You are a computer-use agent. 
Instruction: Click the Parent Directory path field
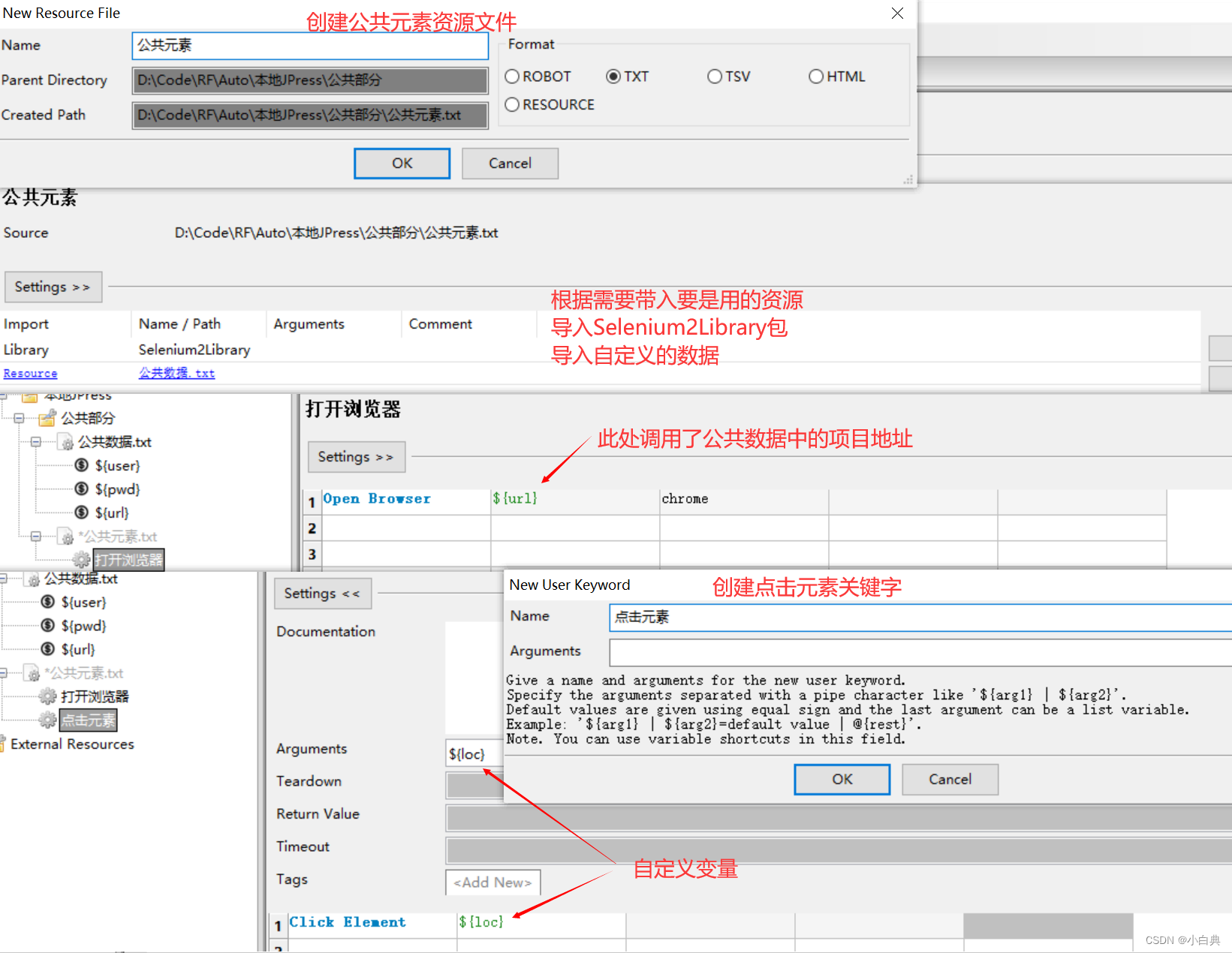pos(310,80)
